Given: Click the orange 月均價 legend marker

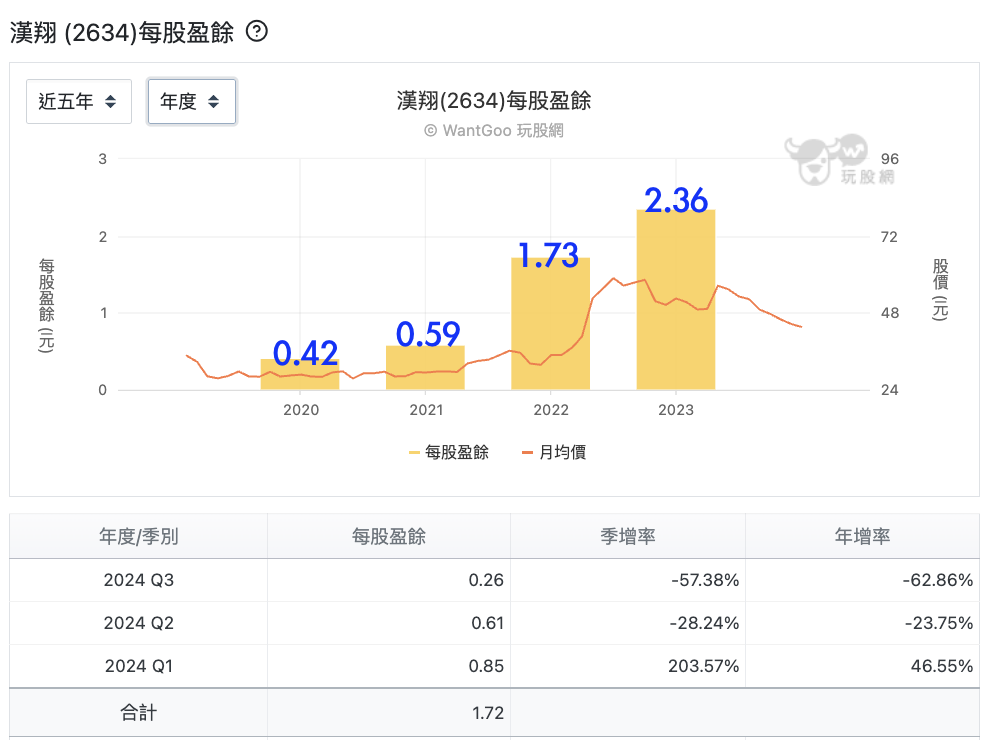Looking at the screenshot, I should (528, 453).
